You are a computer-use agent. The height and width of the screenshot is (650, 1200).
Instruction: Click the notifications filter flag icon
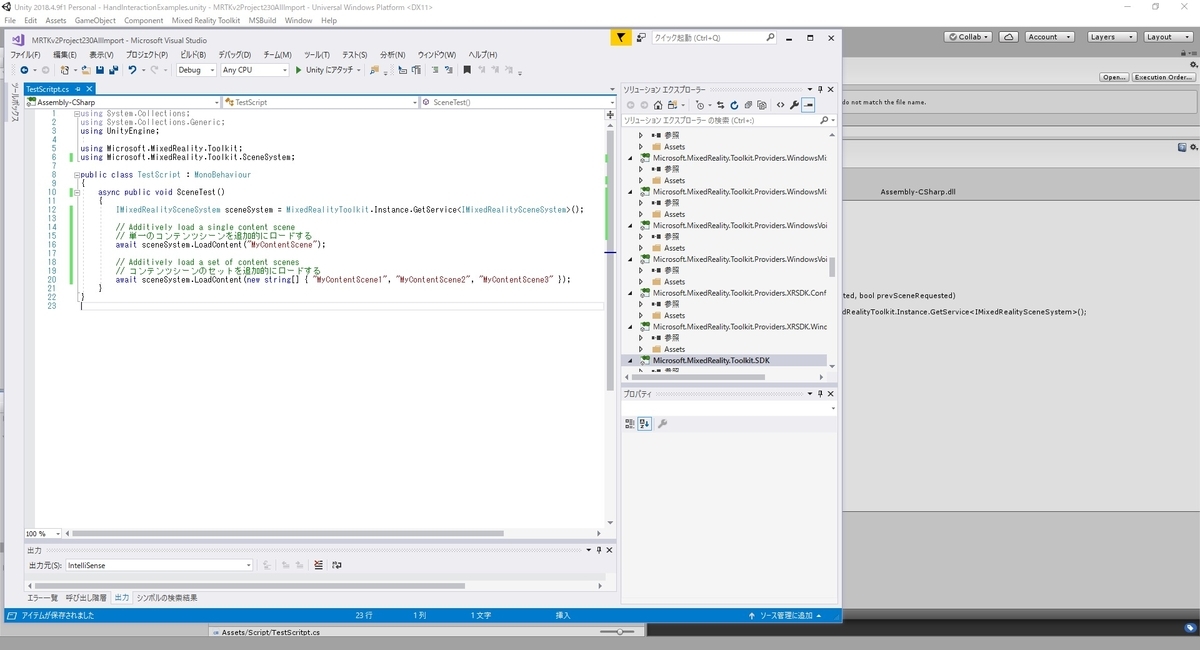(620, 38)
